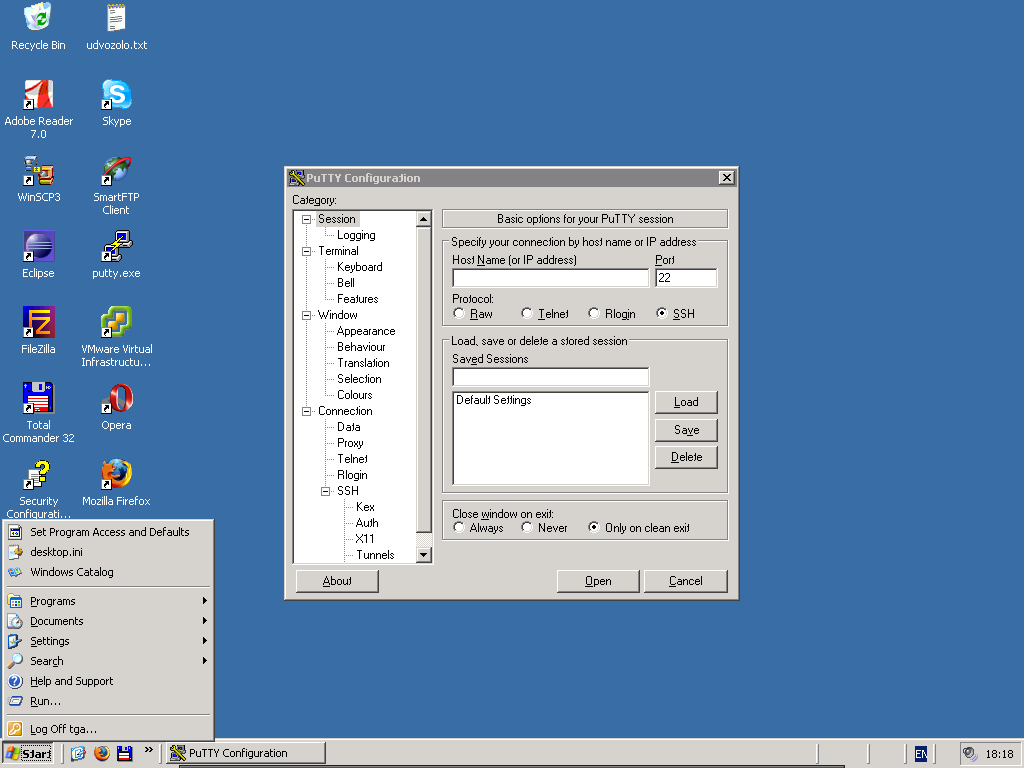Collapse the Terminal tree node
The width and height of the screenshot is (1024, 768).
click(x=306, y=251)
